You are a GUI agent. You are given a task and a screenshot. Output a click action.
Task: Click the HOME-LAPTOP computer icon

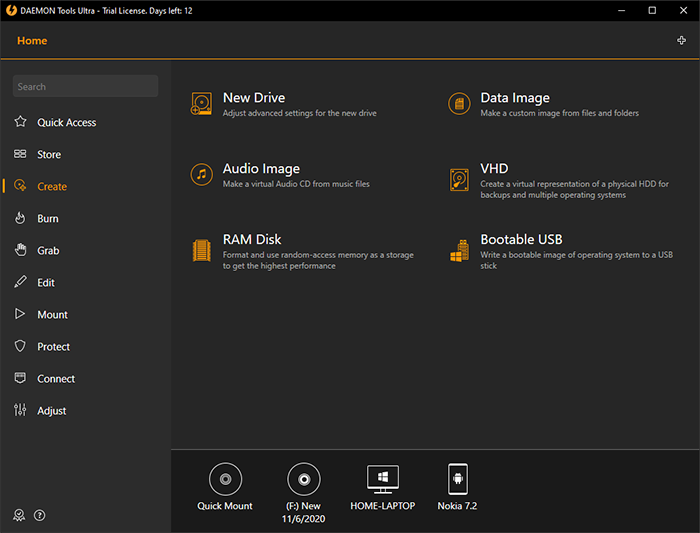tap(383, 479)
